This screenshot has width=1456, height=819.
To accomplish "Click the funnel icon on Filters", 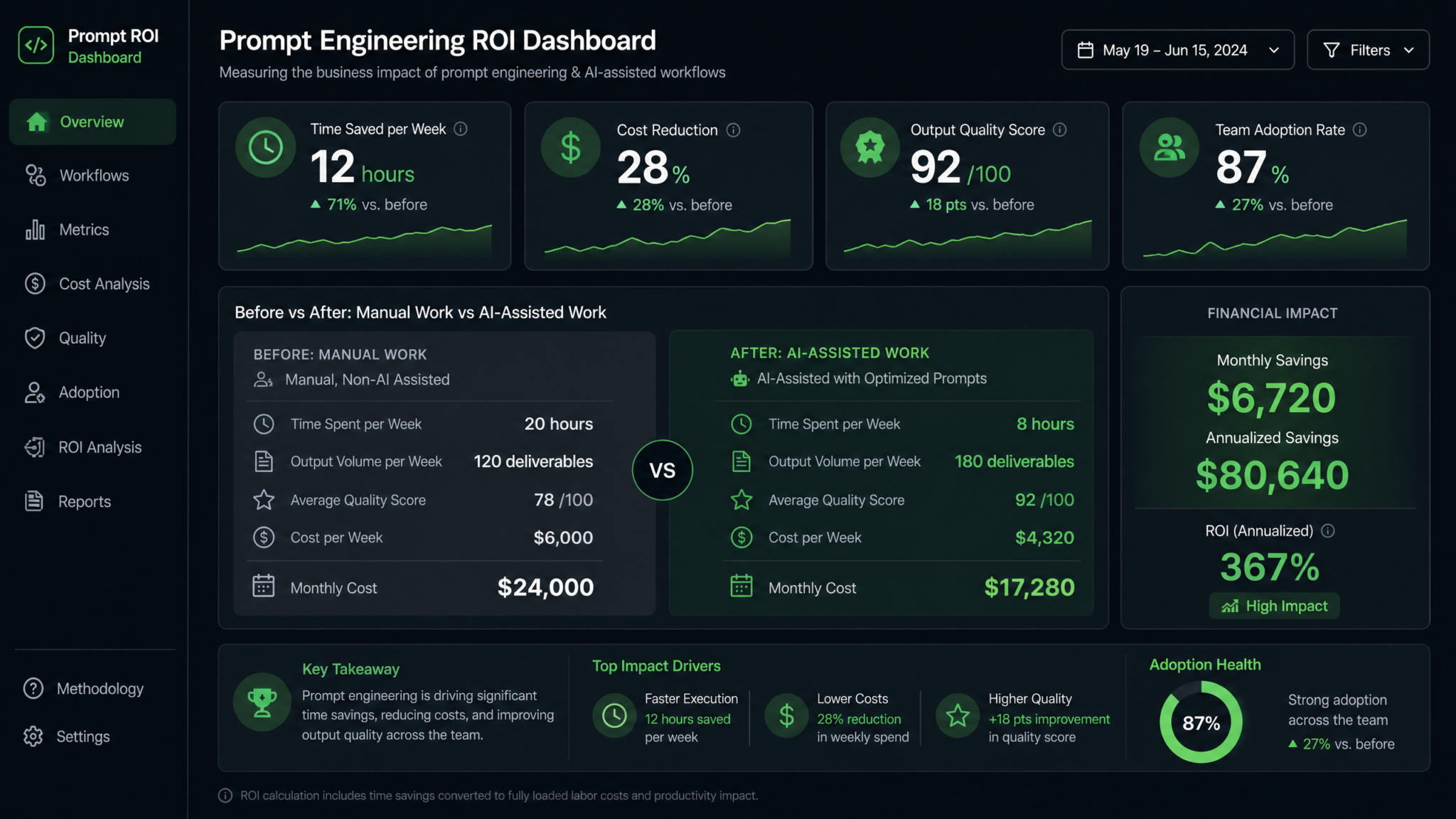I will (x=1332, y=50).
